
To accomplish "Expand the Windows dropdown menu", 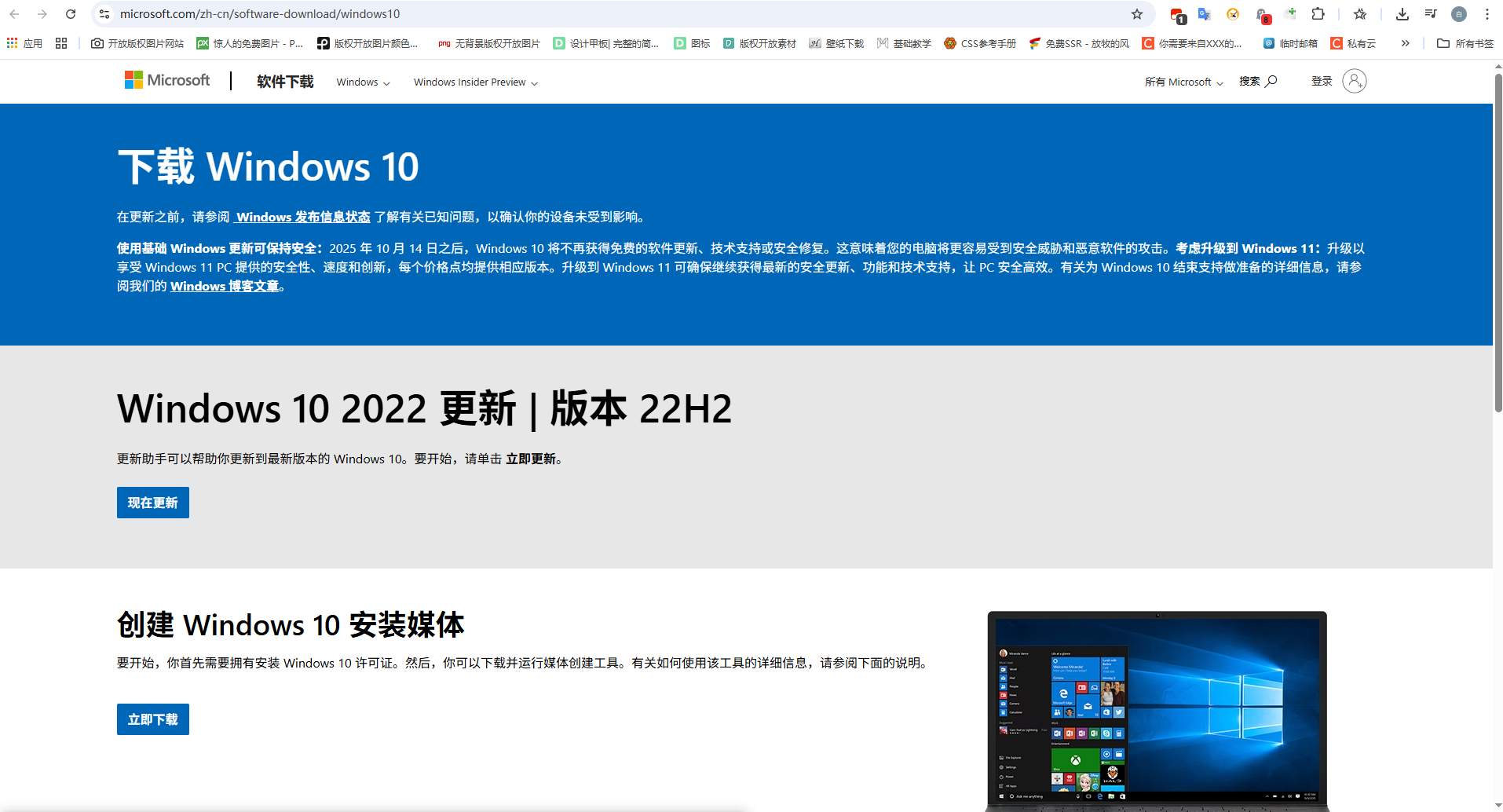I will click(x=363, y=82).
